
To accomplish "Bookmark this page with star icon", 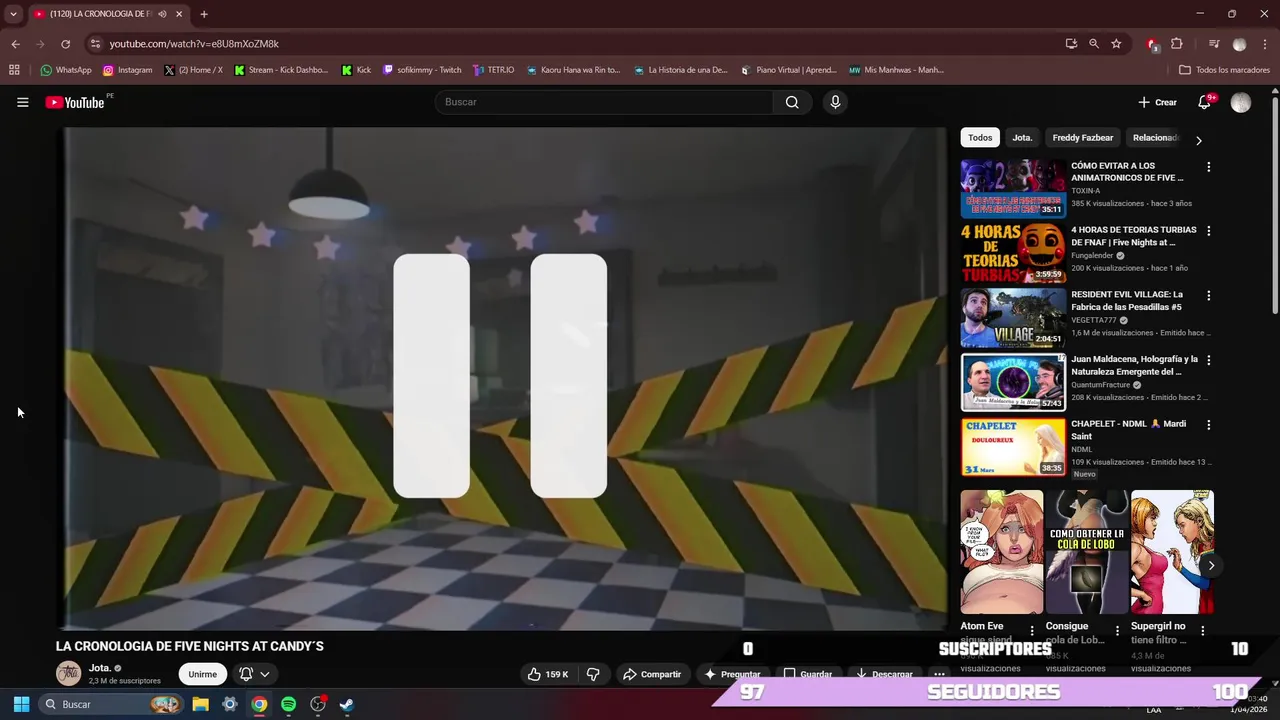I will click(x=1116, y=44).
